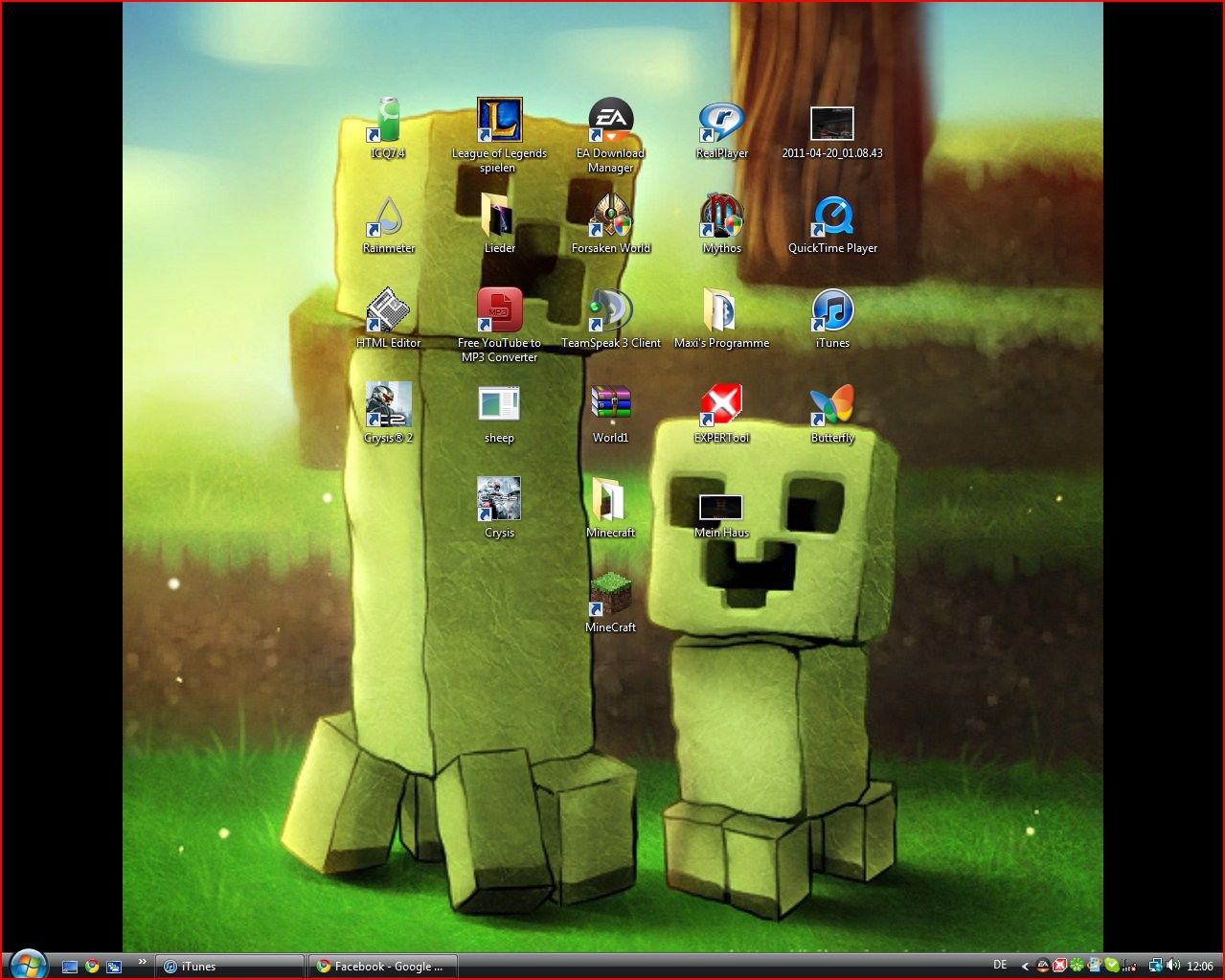This screenshot has width=1225, height=980.
Task: Open the ICQ 7.4 desktop shortcut
Action: (388, 129)
